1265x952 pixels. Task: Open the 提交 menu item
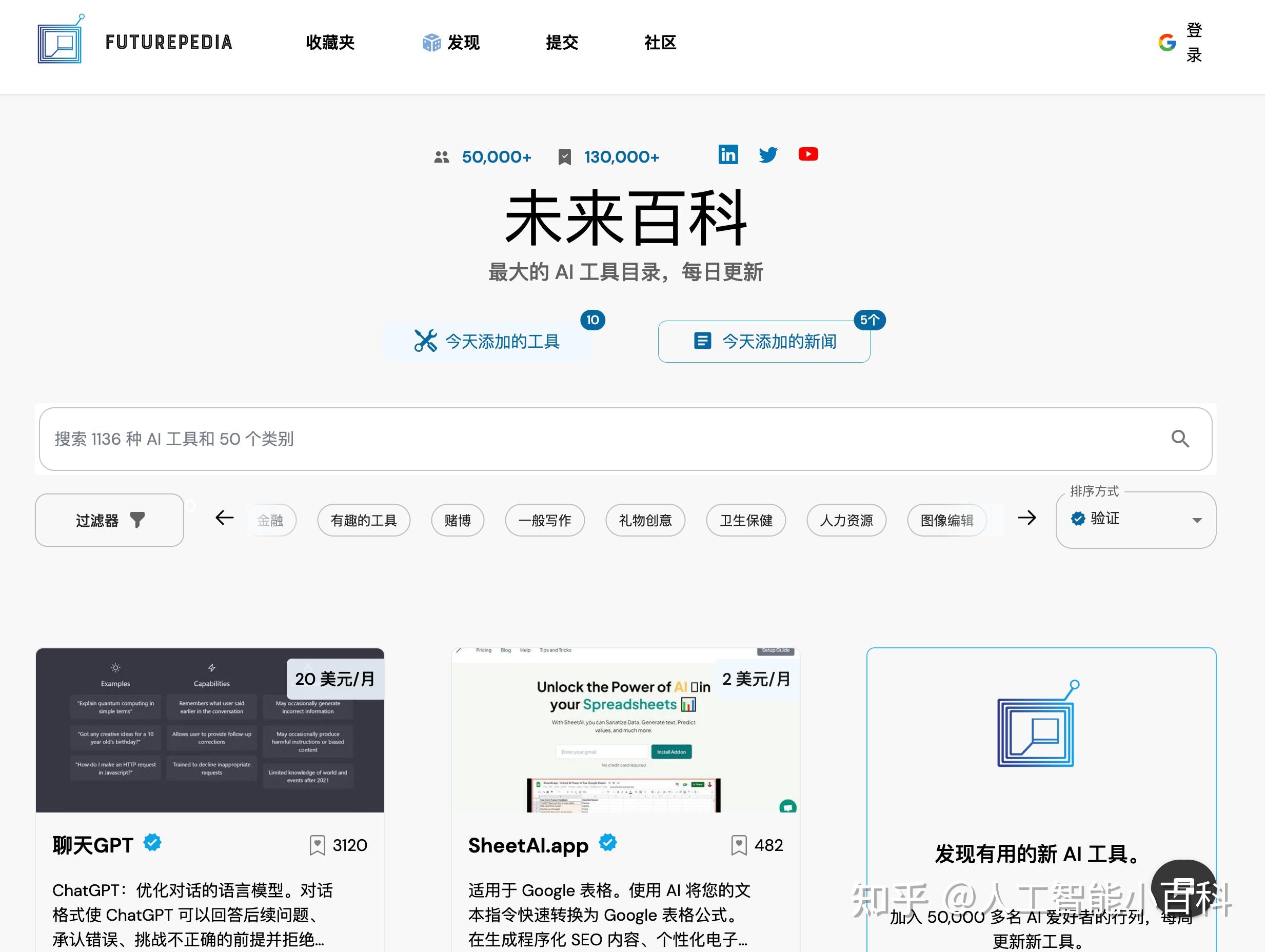point(562,42)
